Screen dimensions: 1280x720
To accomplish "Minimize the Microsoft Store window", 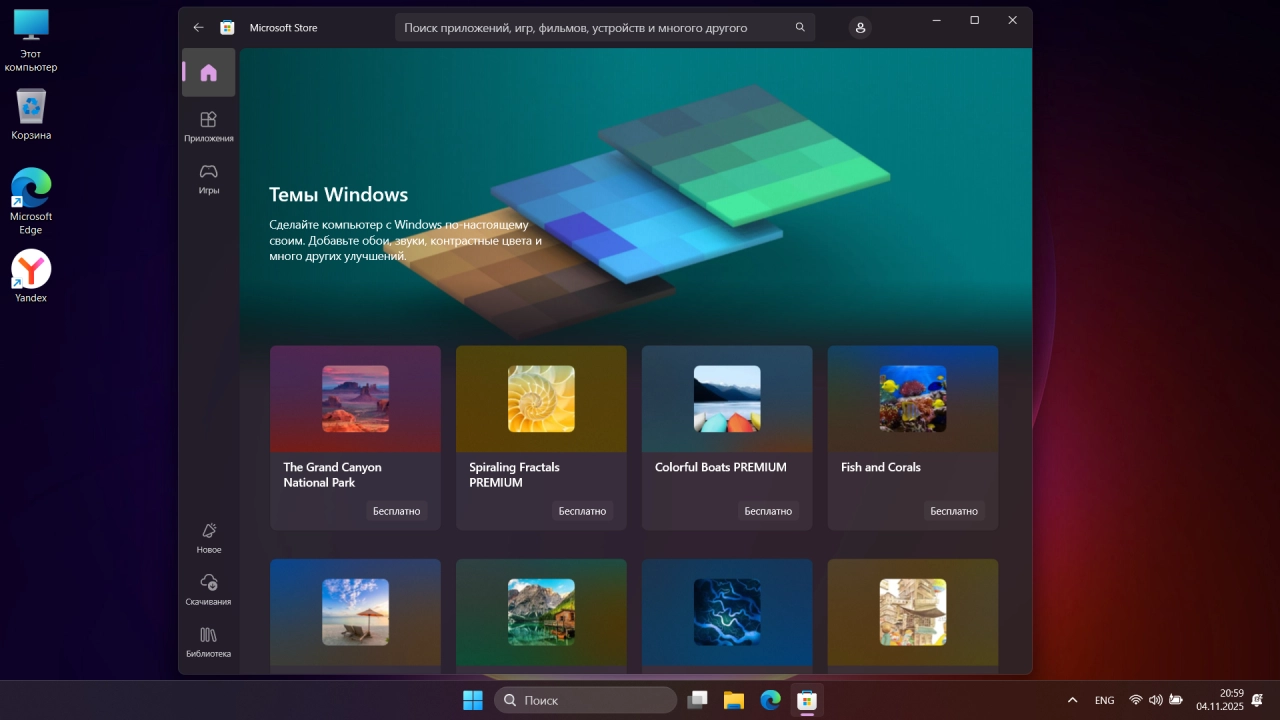I will click(937, 20).
